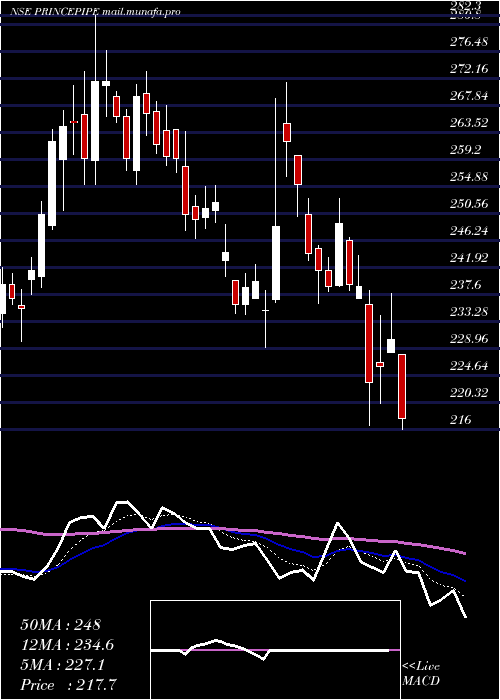Screen dimensions: 500x700
Task: Click the '12MA : 234.6' indicator text
Action: pos(67,645)
